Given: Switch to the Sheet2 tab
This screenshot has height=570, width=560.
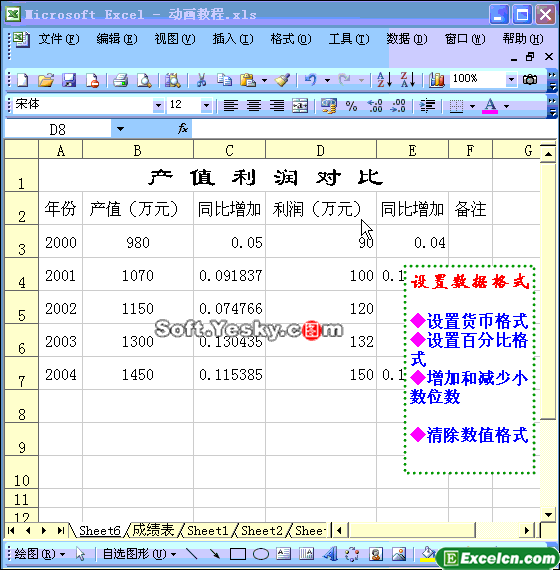Looking at the screenshot, I should click(x=262, y=530).
